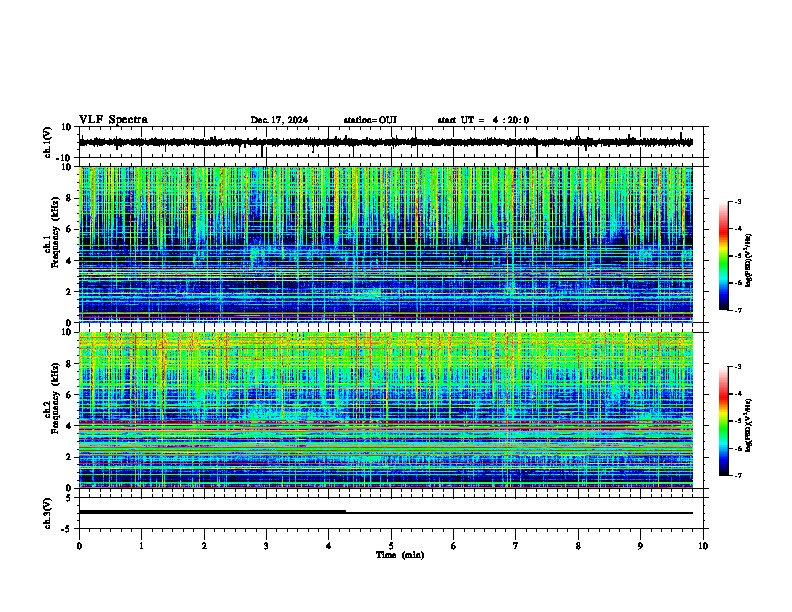Screen dimensions: 792x612
Task: Click the ch.2 colorbar "log(PSD)" unit label
Action: point(748,426)
